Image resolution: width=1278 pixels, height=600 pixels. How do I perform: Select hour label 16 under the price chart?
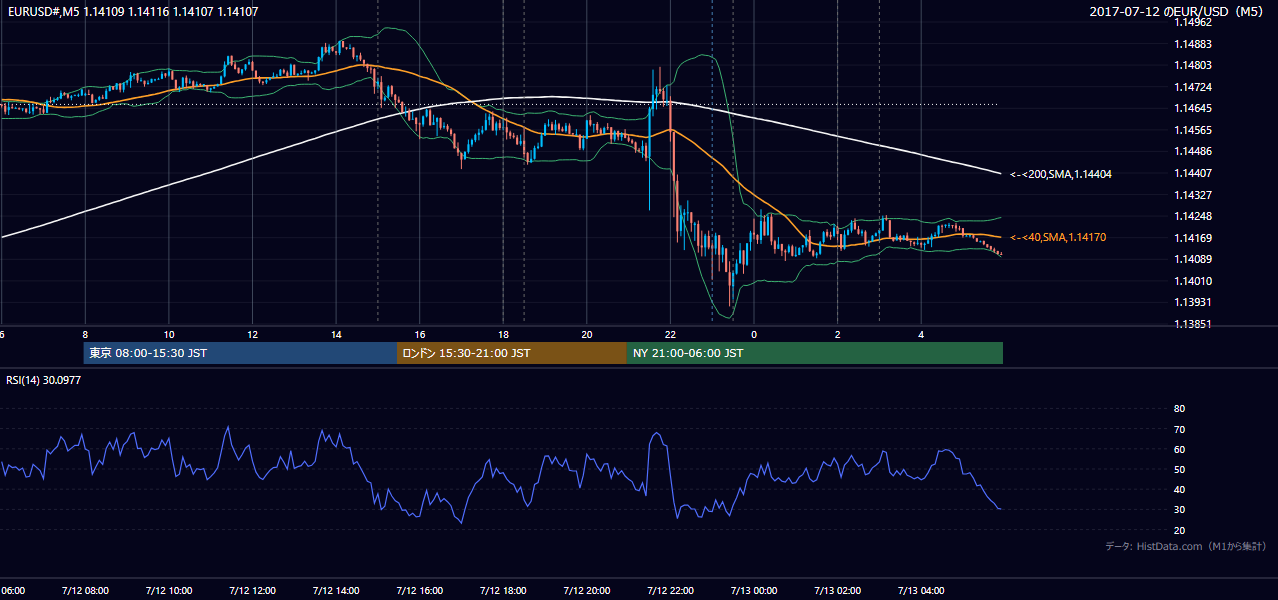pyautogui.click(x=420, y=334)
